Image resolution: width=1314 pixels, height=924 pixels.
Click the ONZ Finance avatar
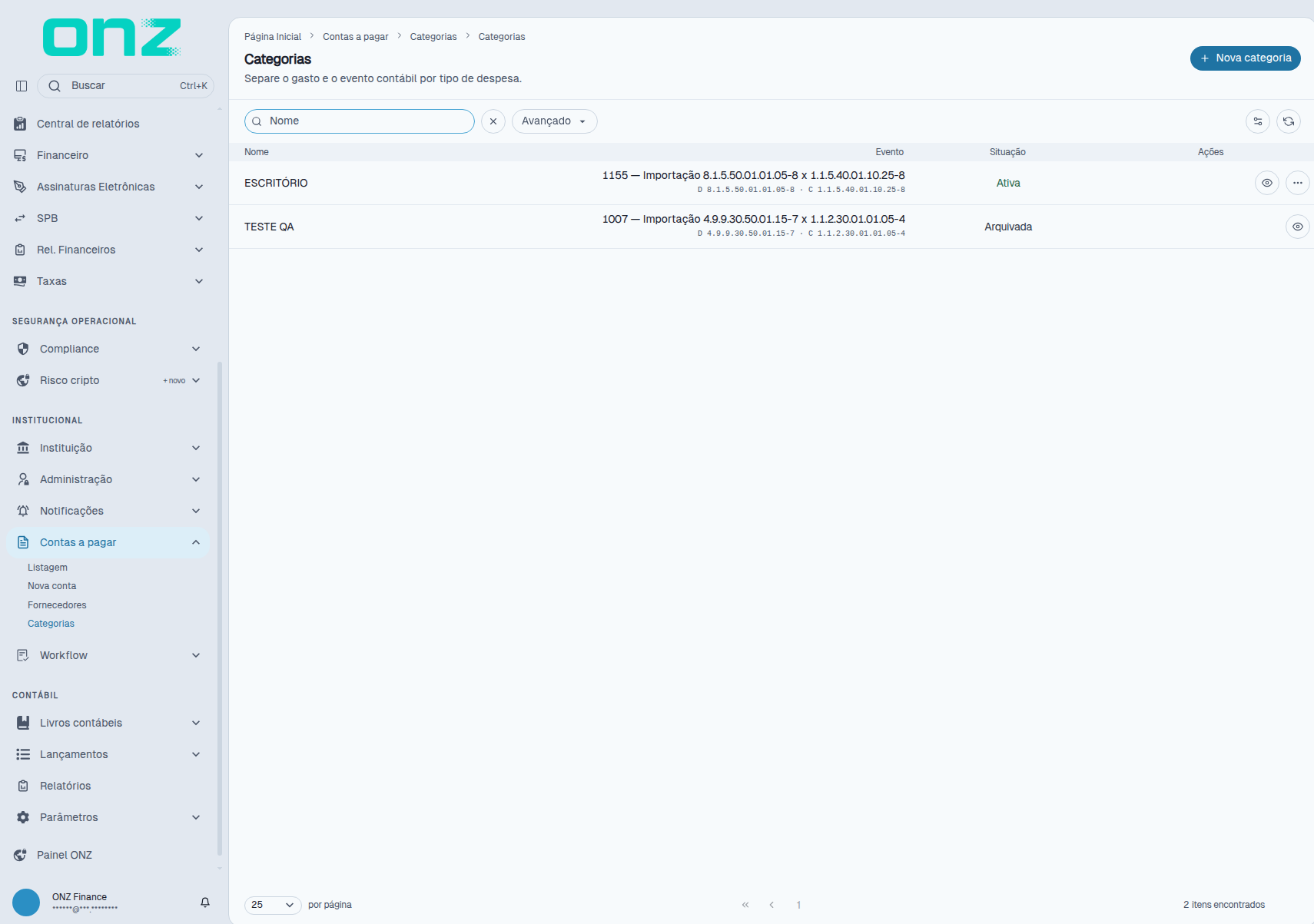pos(26,902)
